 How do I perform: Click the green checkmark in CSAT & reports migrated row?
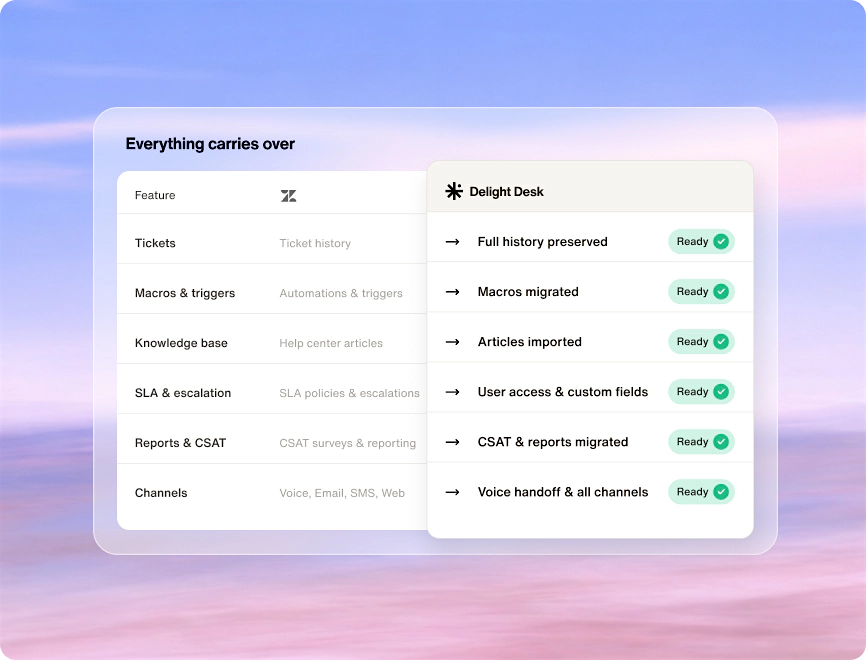point(721,442)
